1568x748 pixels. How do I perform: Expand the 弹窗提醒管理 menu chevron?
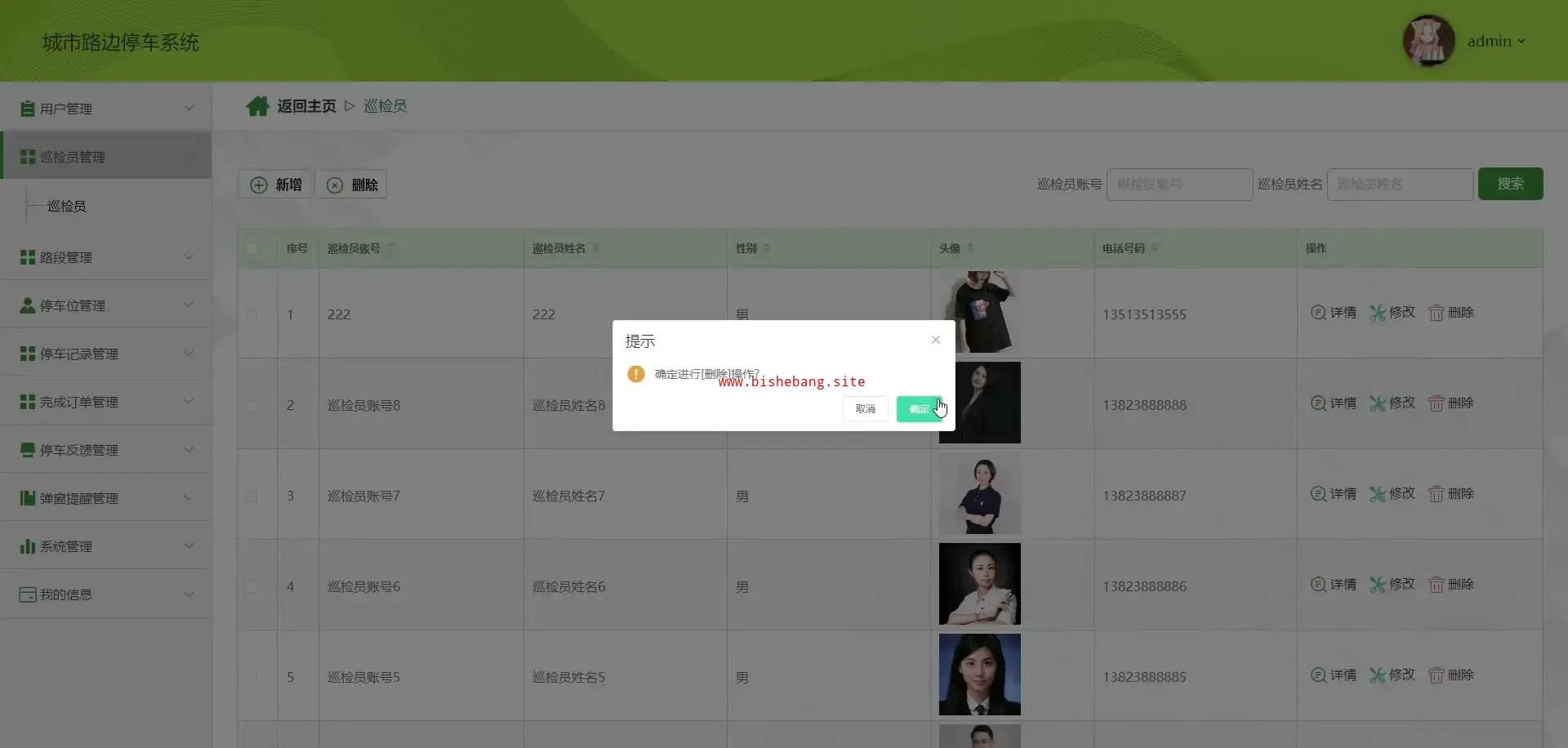click(x=189, y=498)
